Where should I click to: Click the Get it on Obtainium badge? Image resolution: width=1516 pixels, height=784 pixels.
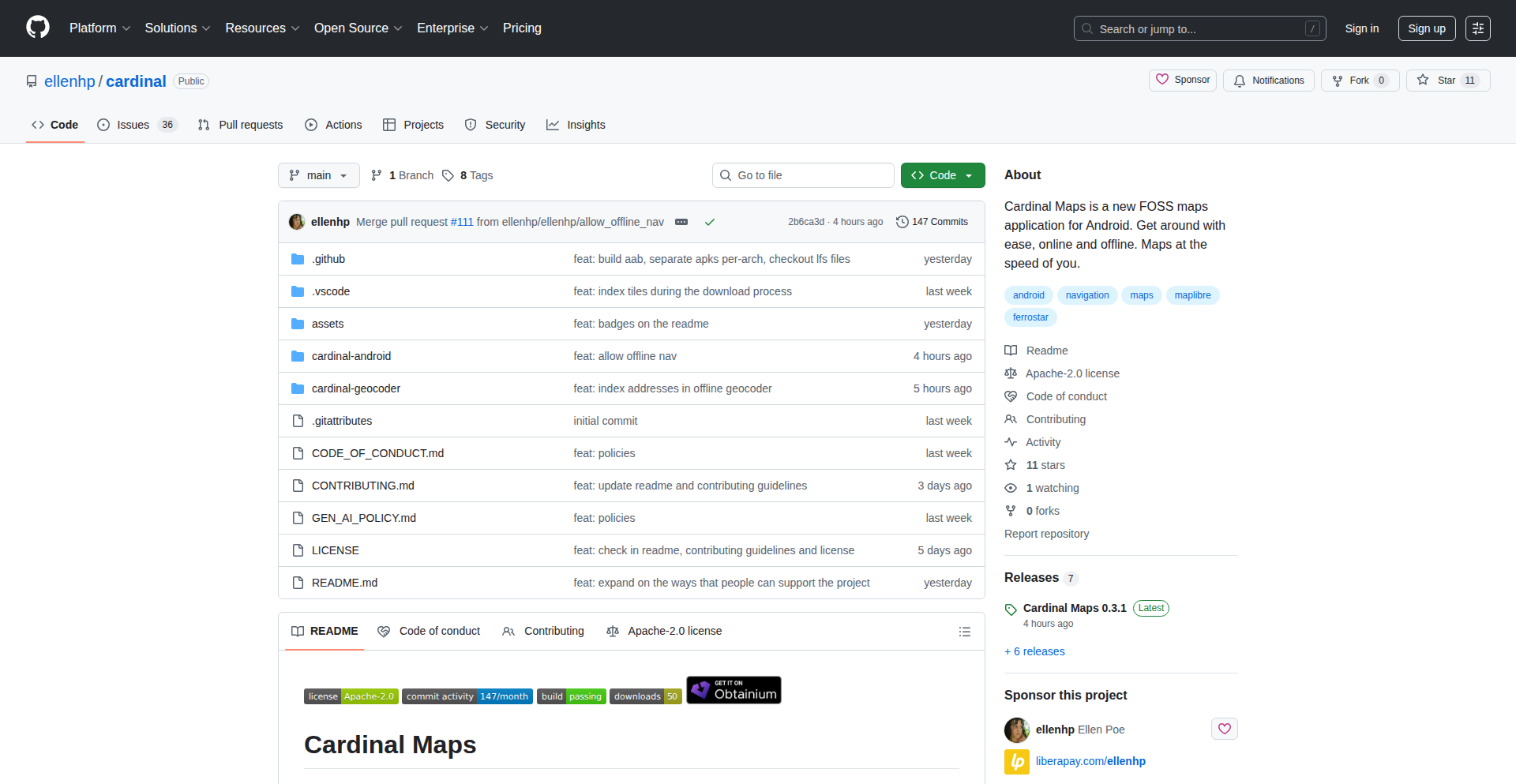[734, 690]
